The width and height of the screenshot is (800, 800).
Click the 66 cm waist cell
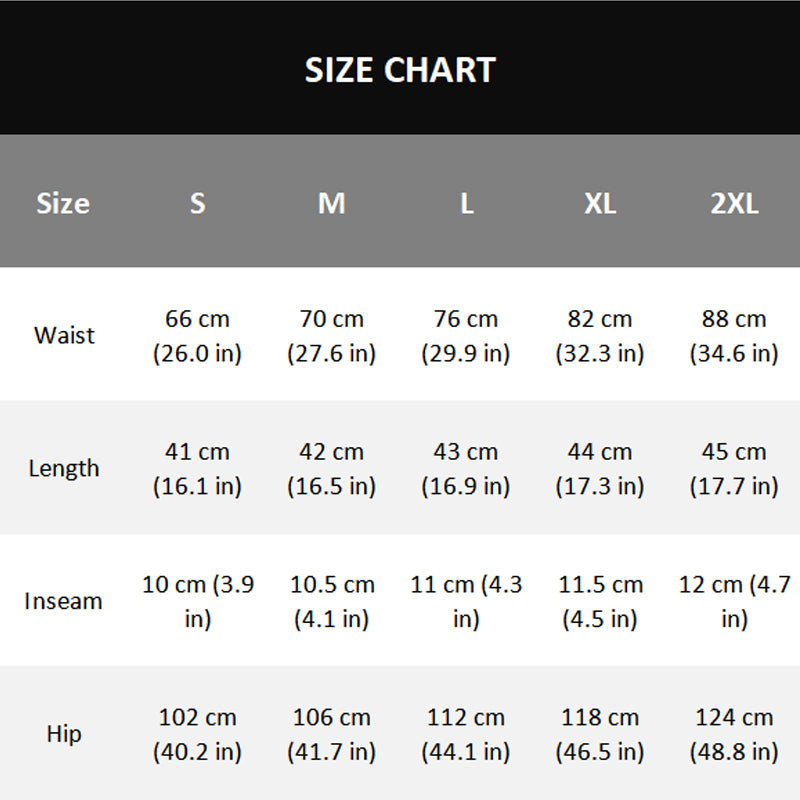tap(197, 336)
